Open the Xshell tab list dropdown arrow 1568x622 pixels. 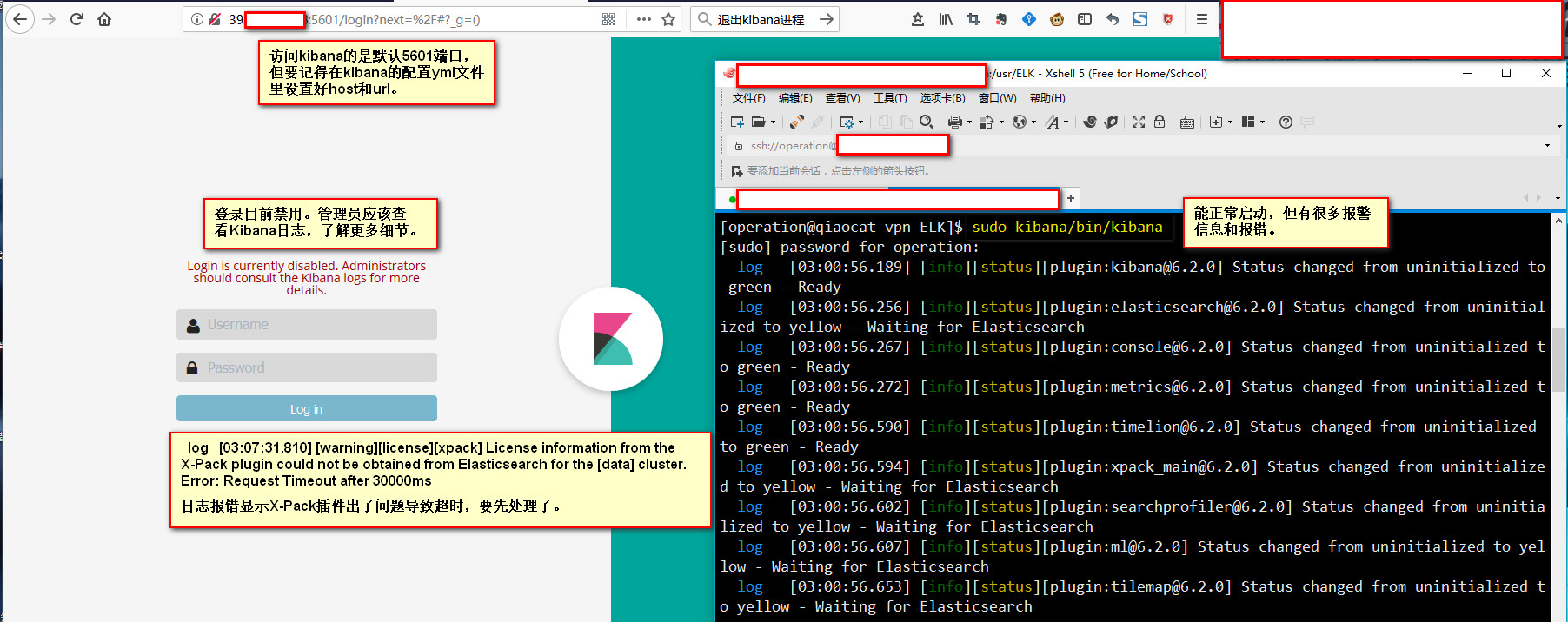coord(1558,198)
